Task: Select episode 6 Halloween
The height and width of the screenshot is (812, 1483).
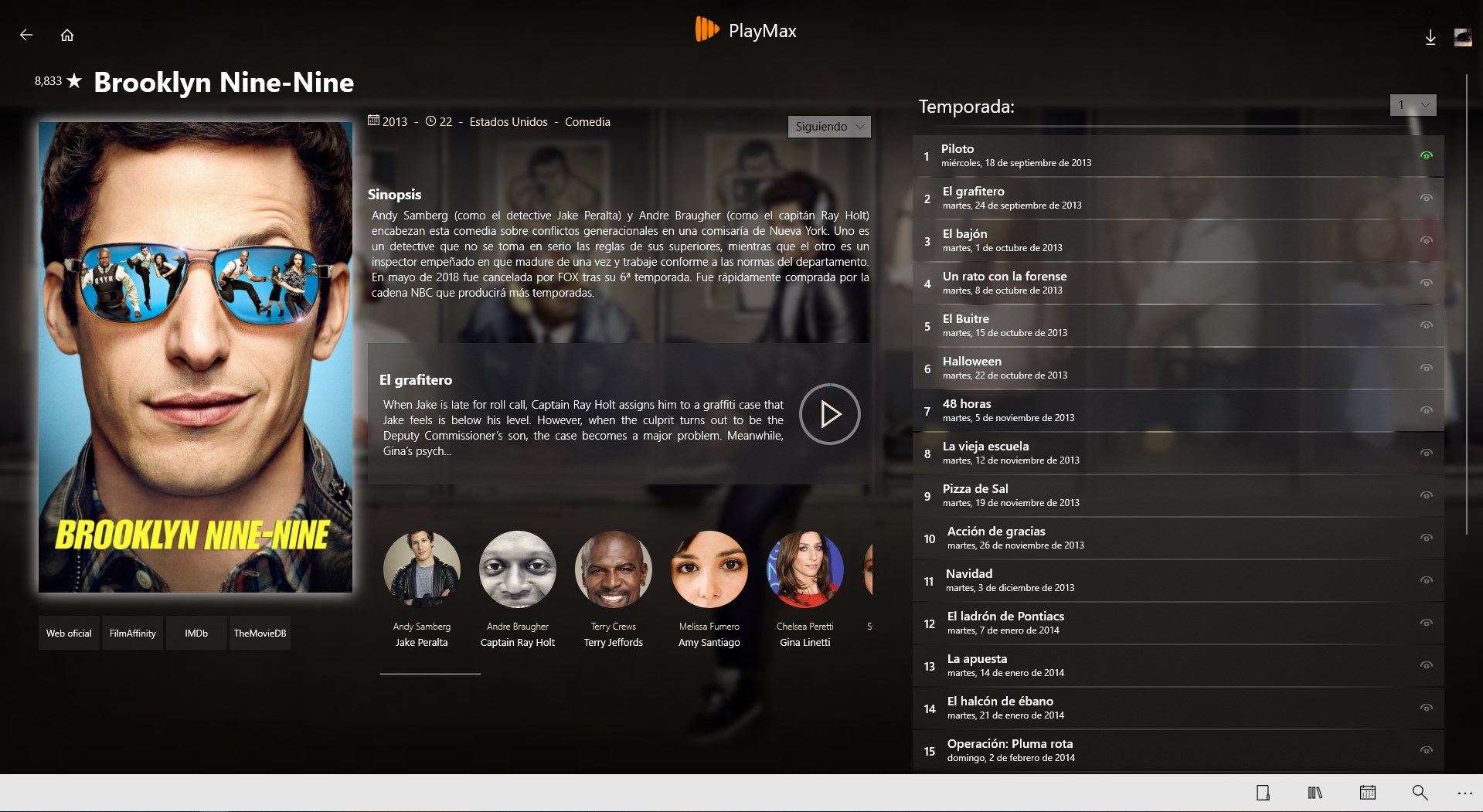Action: 1179,369
